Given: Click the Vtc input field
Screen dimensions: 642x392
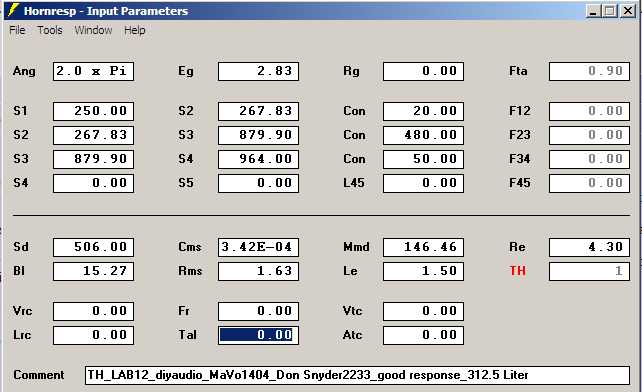Looking at the screenshot, I should pos(423,311).
